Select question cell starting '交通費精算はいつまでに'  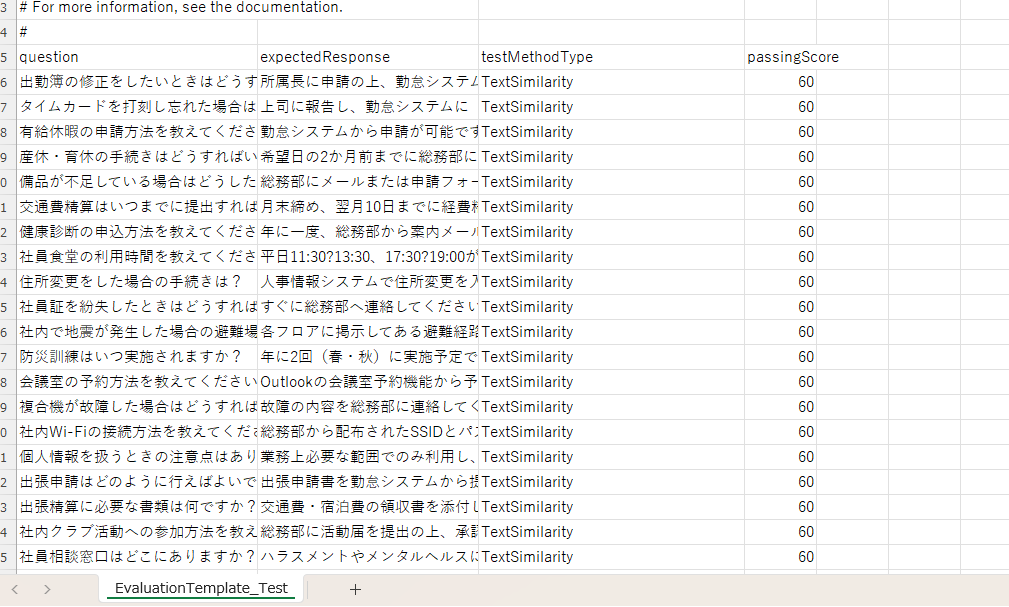[x=137, y=207]
